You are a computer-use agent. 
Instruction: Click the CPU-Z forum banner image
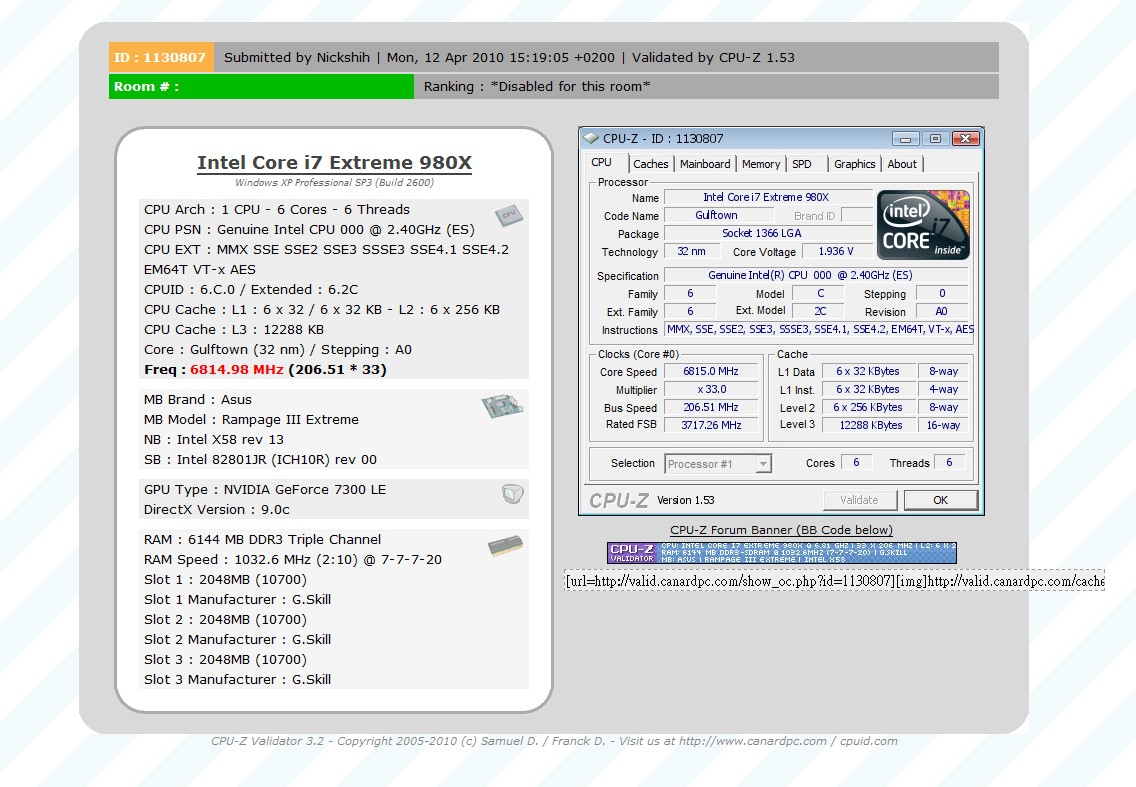tap(781, 553)
